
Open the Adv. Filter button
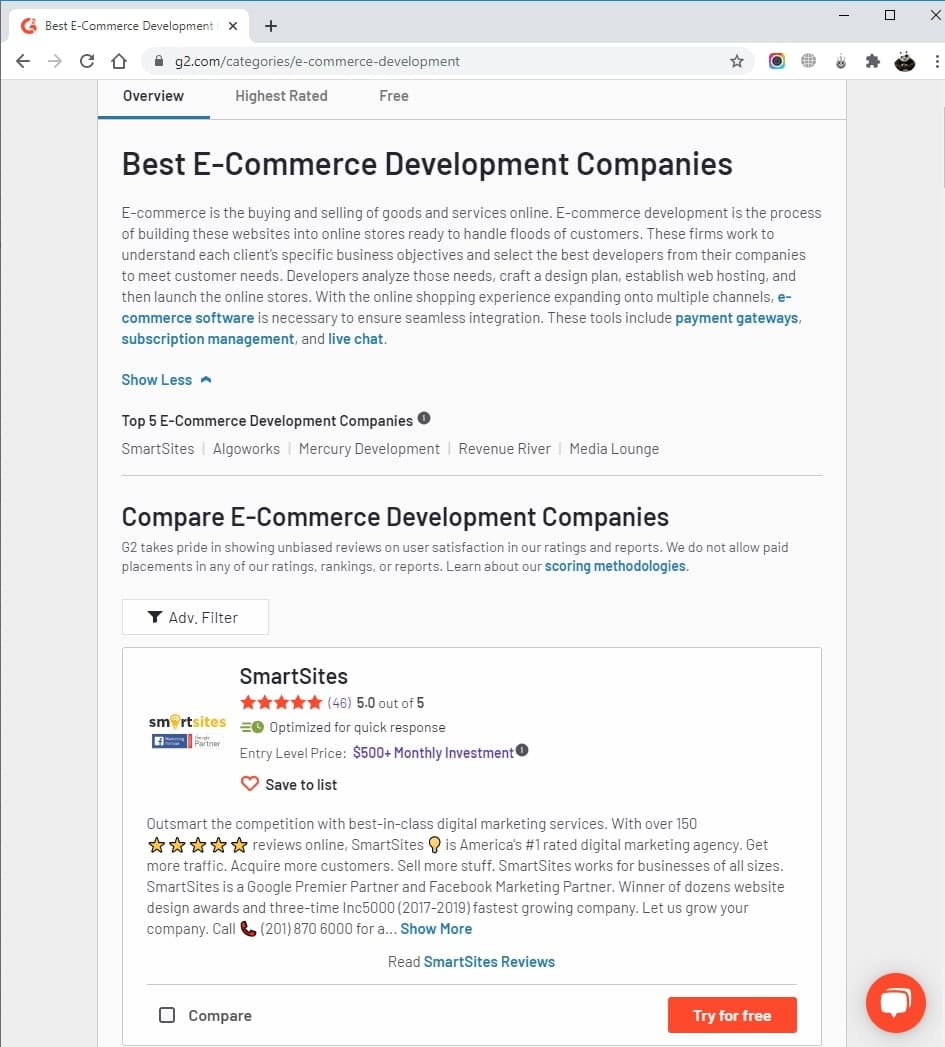[x=195, y=617]
